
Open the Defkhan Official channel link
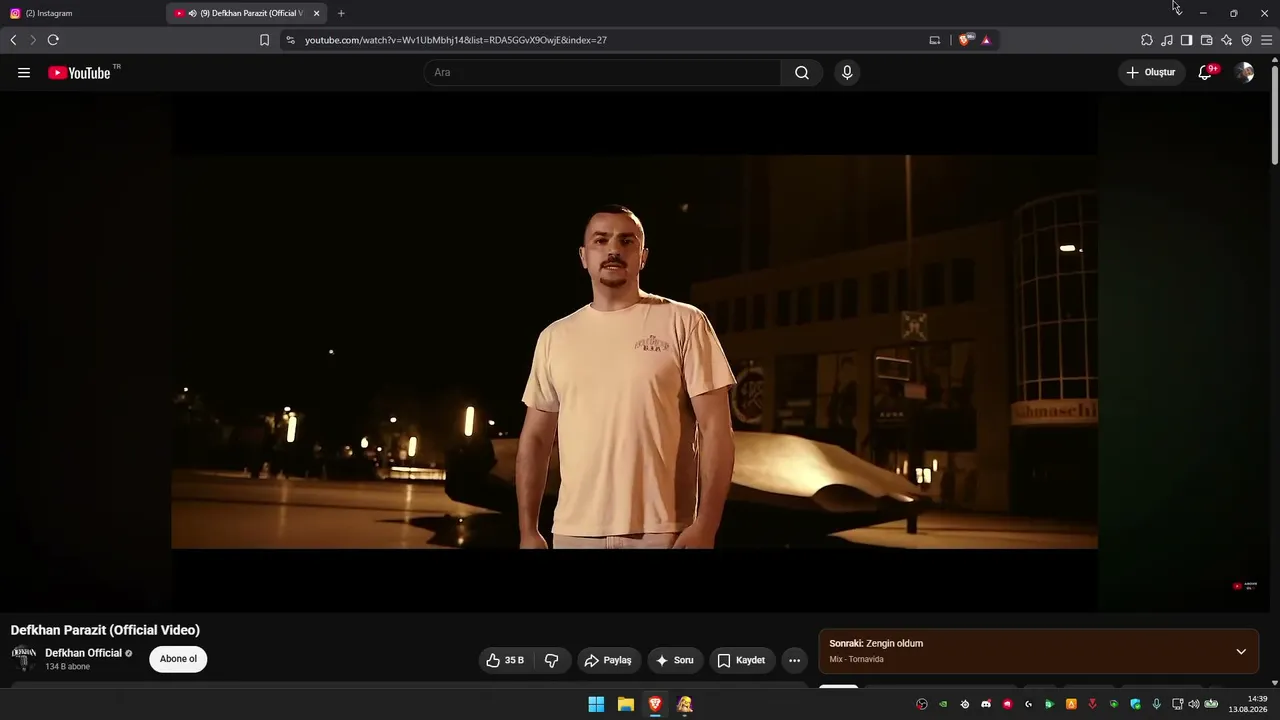click(83, 653)
